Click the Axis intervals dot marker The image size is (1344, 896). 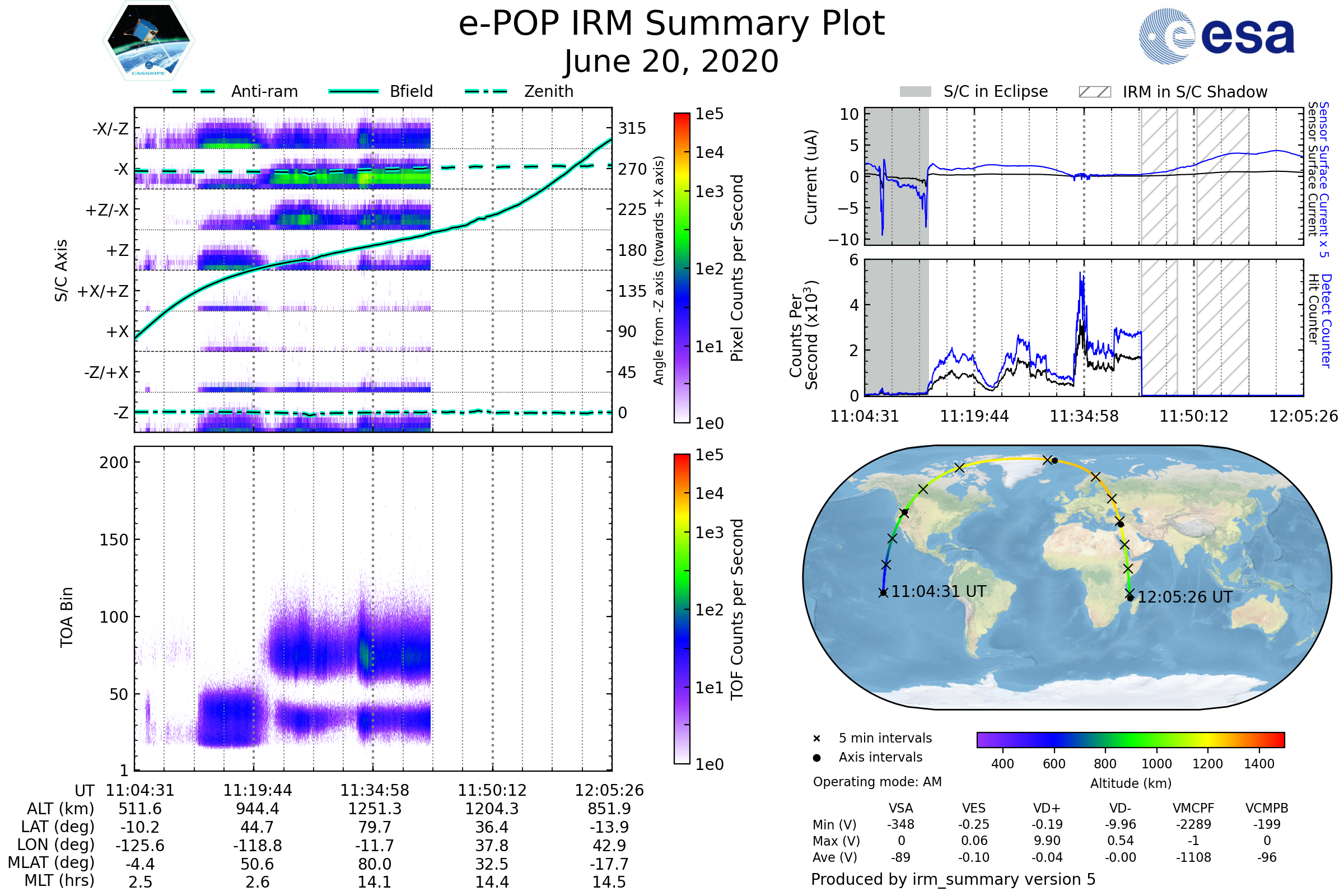[816, 758]
